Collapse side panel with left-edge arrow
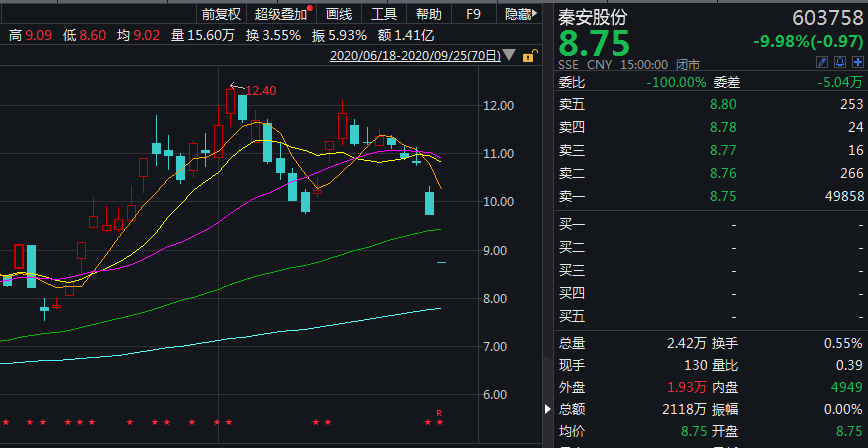The image size is (868, 448). click(548, 409)
